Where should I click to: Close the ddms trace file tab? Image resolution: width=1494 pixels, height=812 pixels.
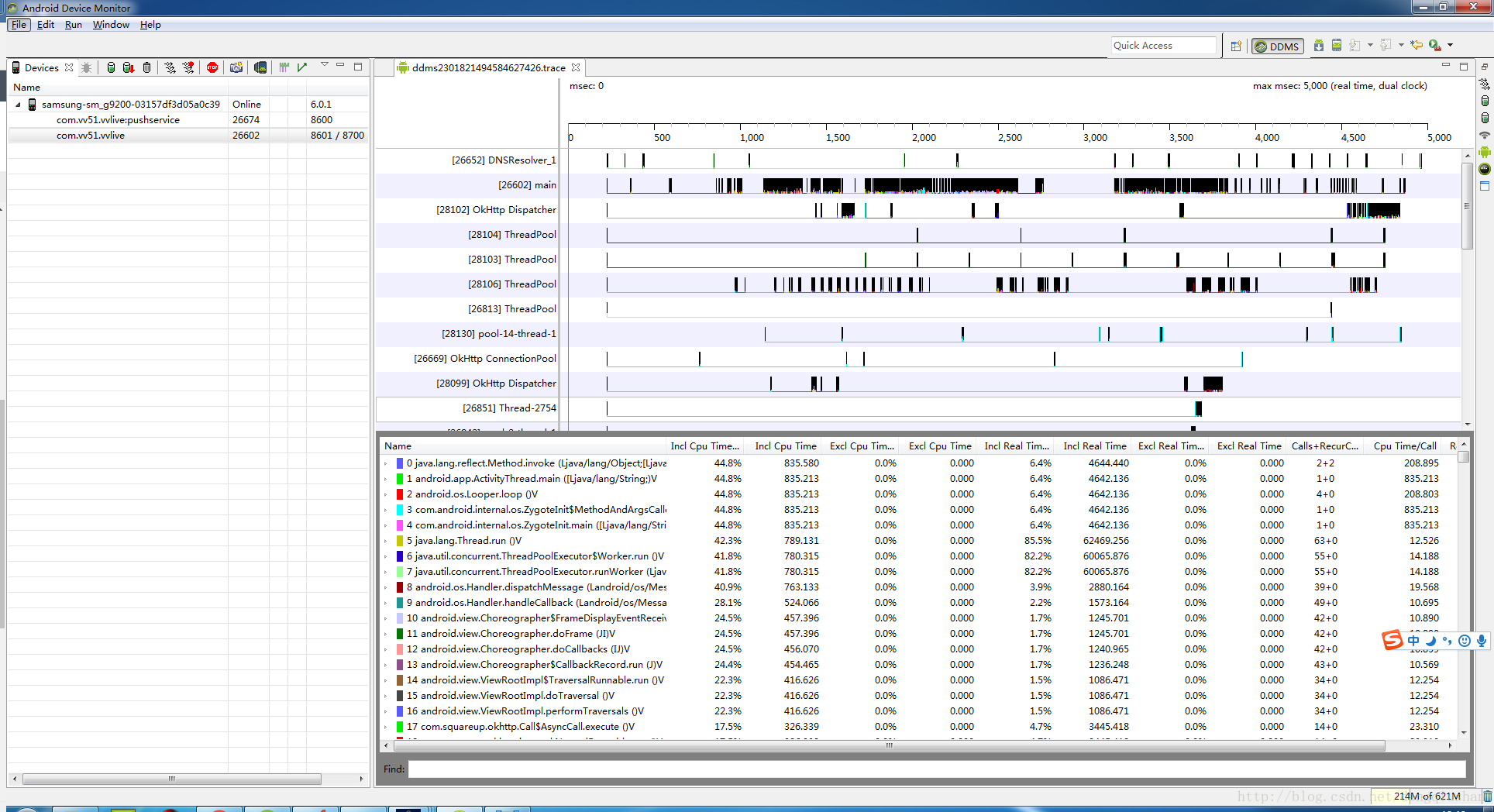pos(576,68)
